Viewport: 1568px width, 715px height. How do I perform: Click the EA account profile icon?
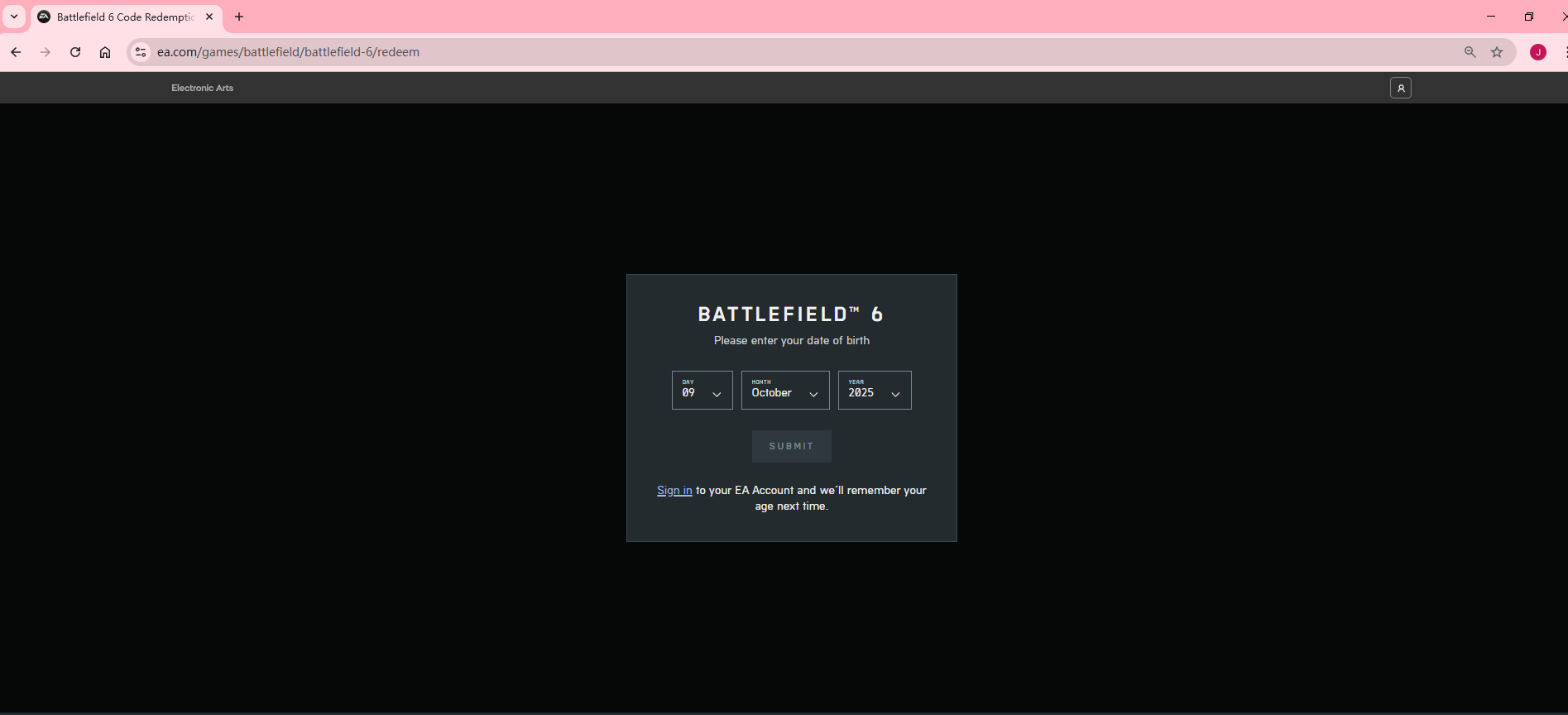(1400, 88)
